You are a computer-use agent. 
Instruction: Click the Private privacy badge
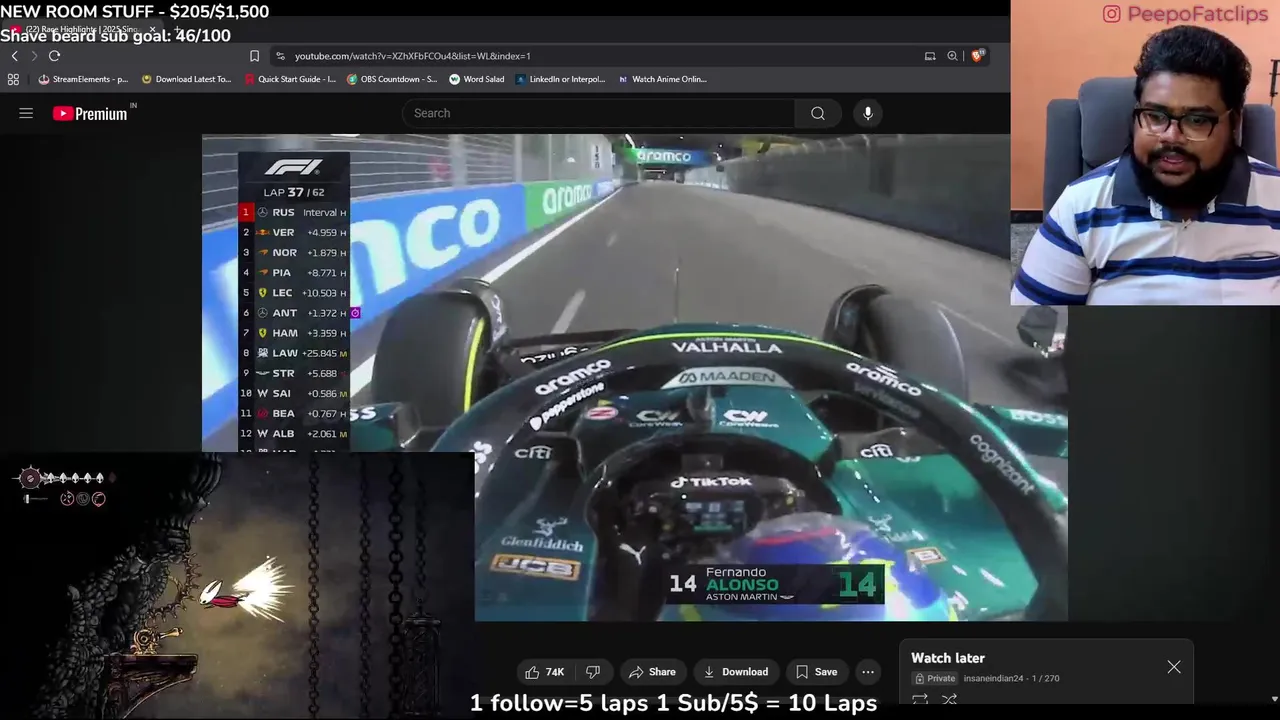pyautogui.click(x=935, y=678)
